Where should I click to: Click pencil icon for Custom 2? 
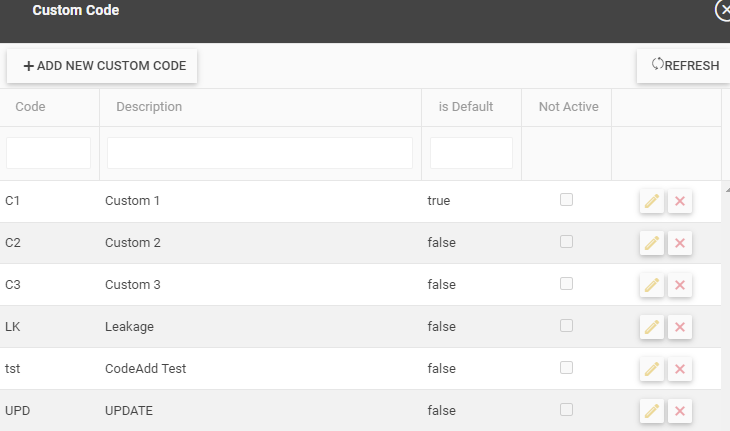652,243
